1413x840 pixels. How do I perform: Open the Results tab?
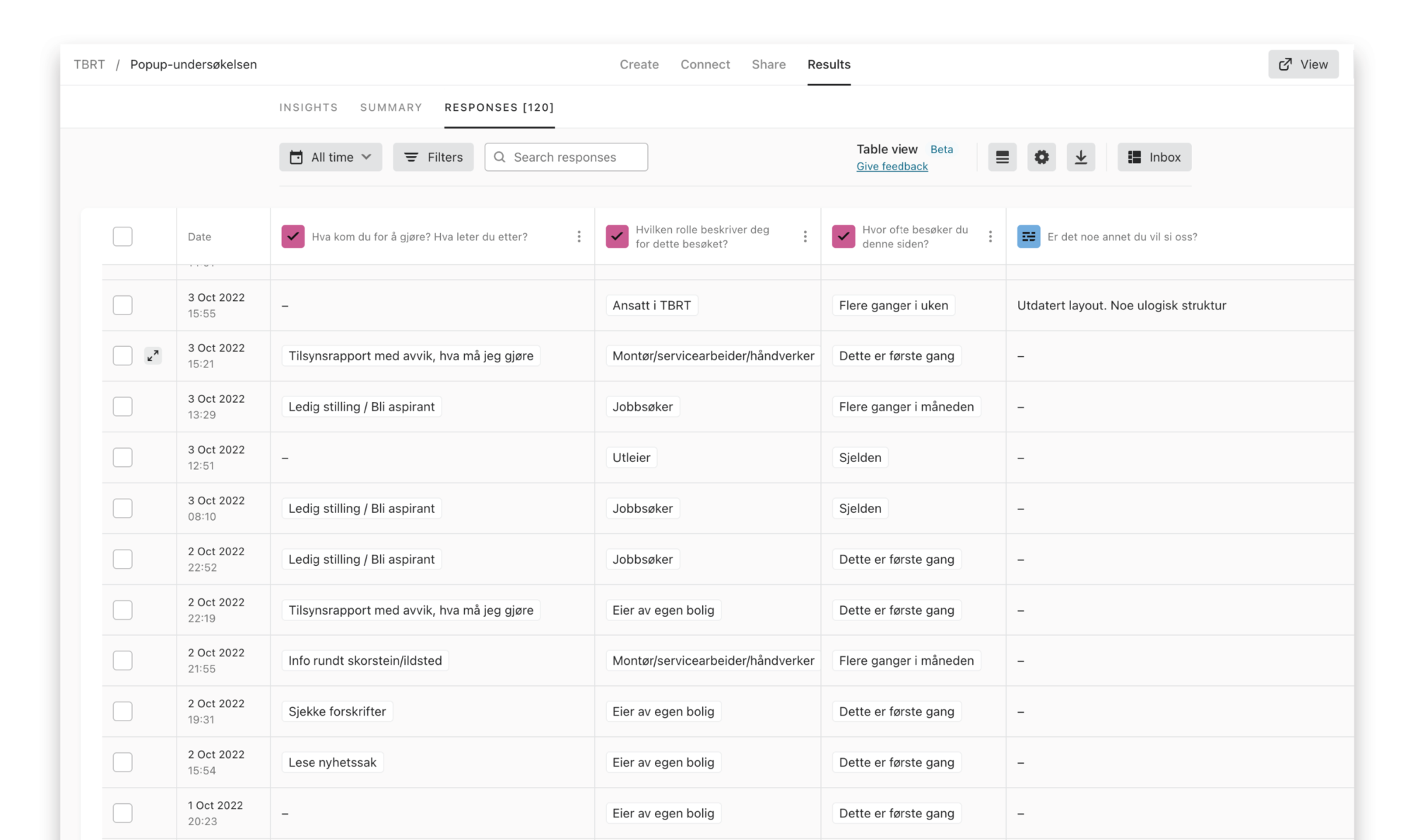829,64
